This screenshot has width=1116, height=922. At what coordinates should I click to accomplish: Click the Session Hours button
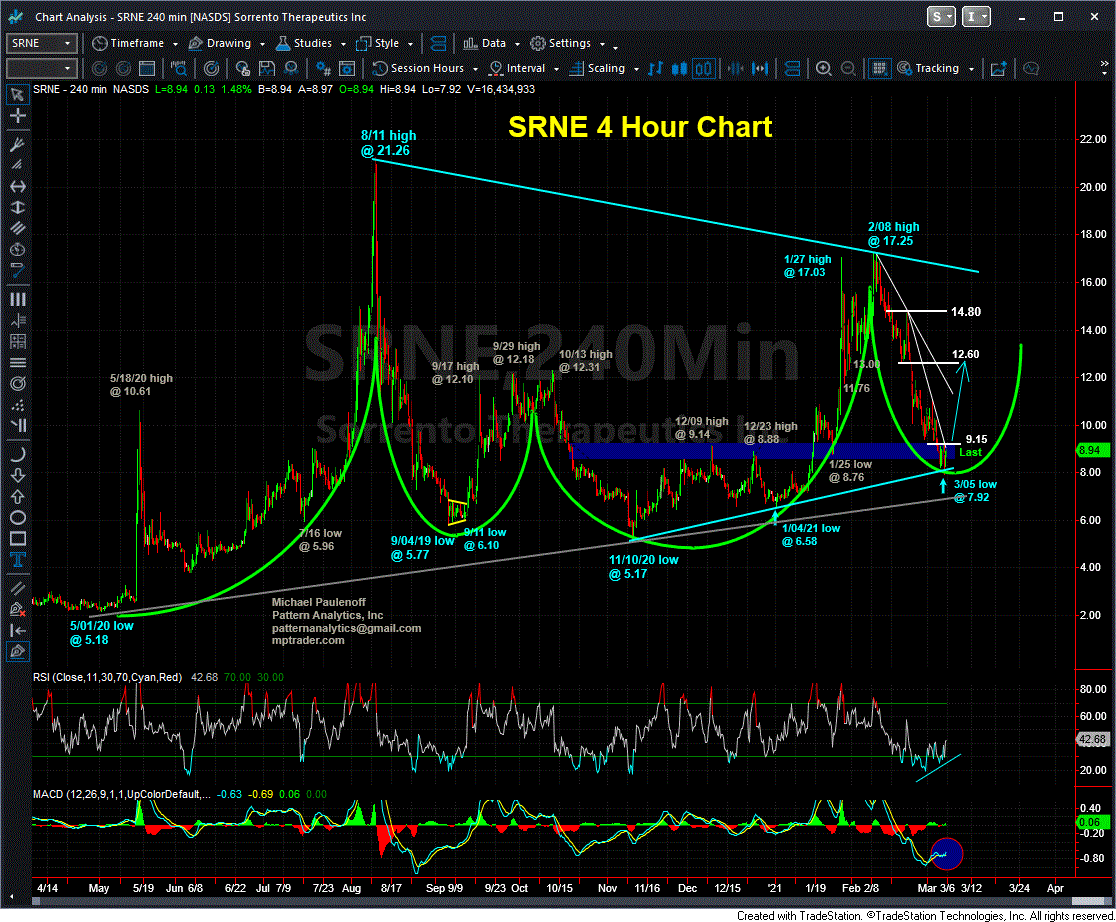click(421, 69)
